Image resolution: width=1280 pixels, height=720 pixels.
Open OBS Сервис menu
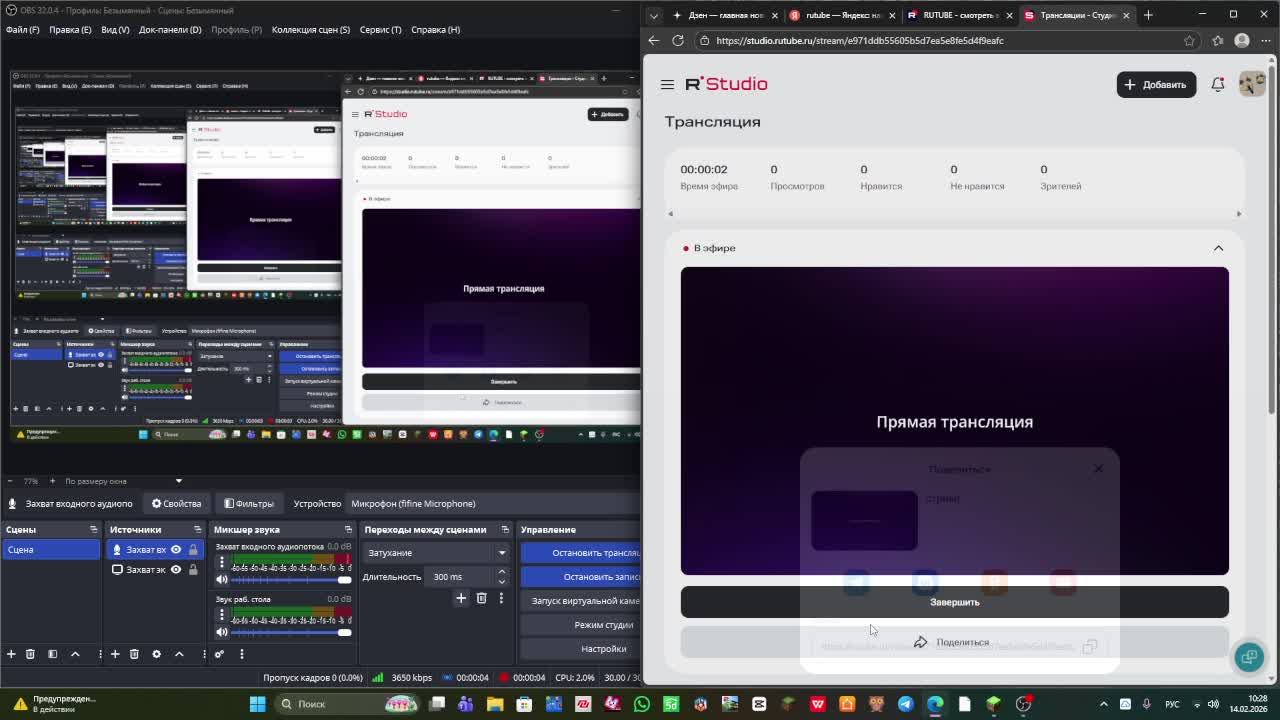380,30
